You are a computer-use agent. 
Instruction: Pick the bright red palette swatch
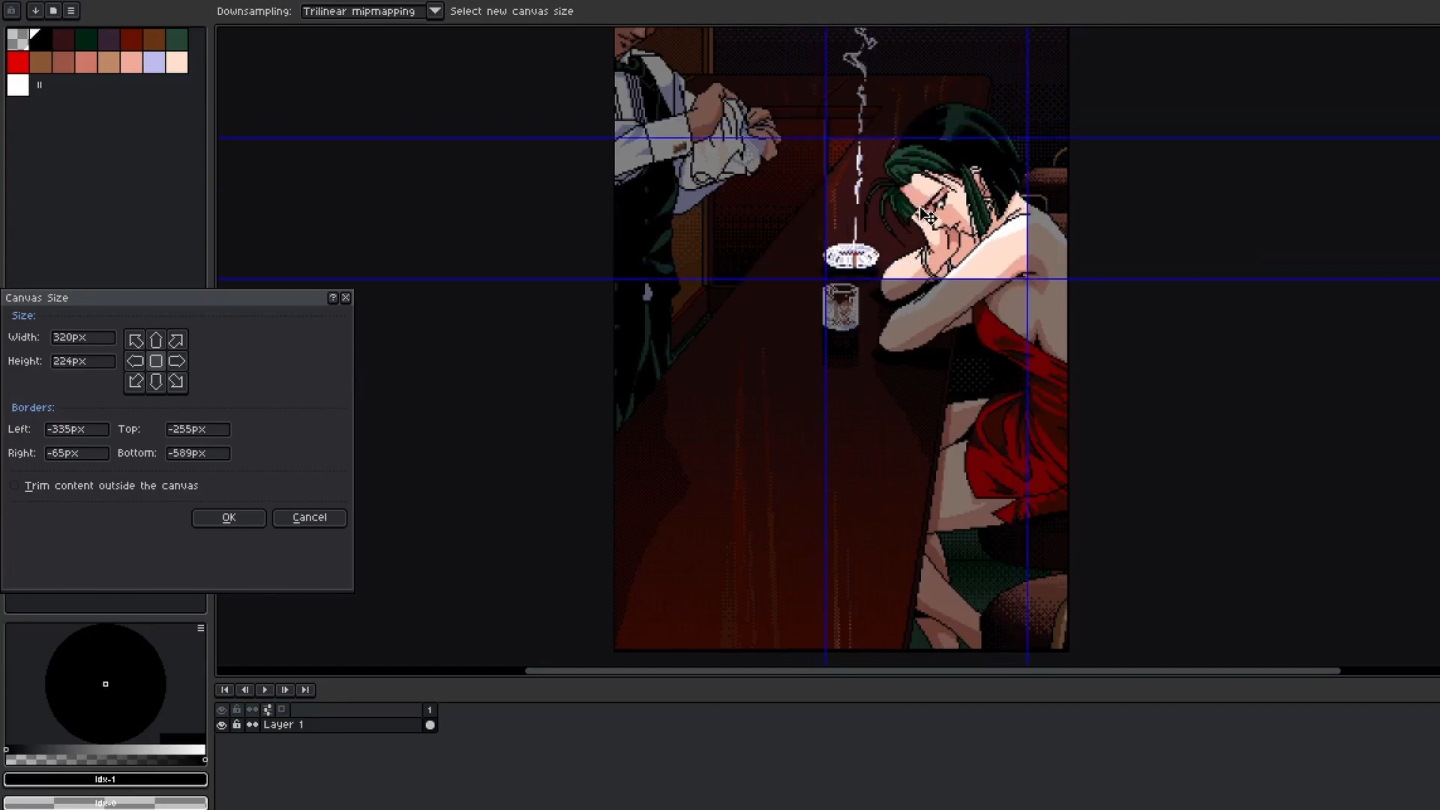tap(18, 62)
